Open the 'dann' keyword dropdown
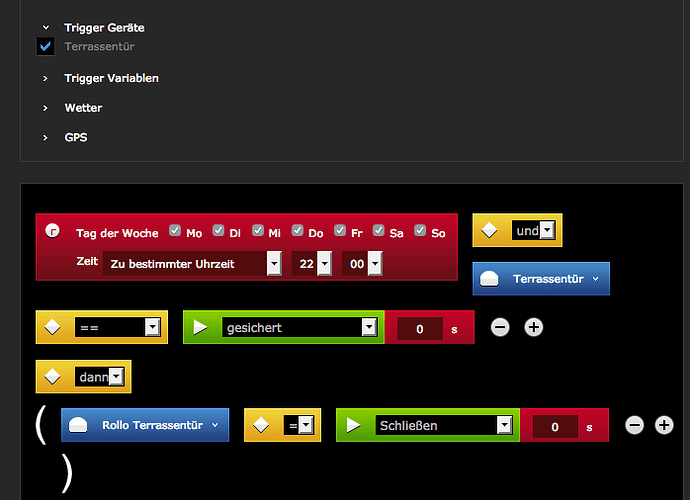This screenshot has width=690, height=500. point(99,377)
